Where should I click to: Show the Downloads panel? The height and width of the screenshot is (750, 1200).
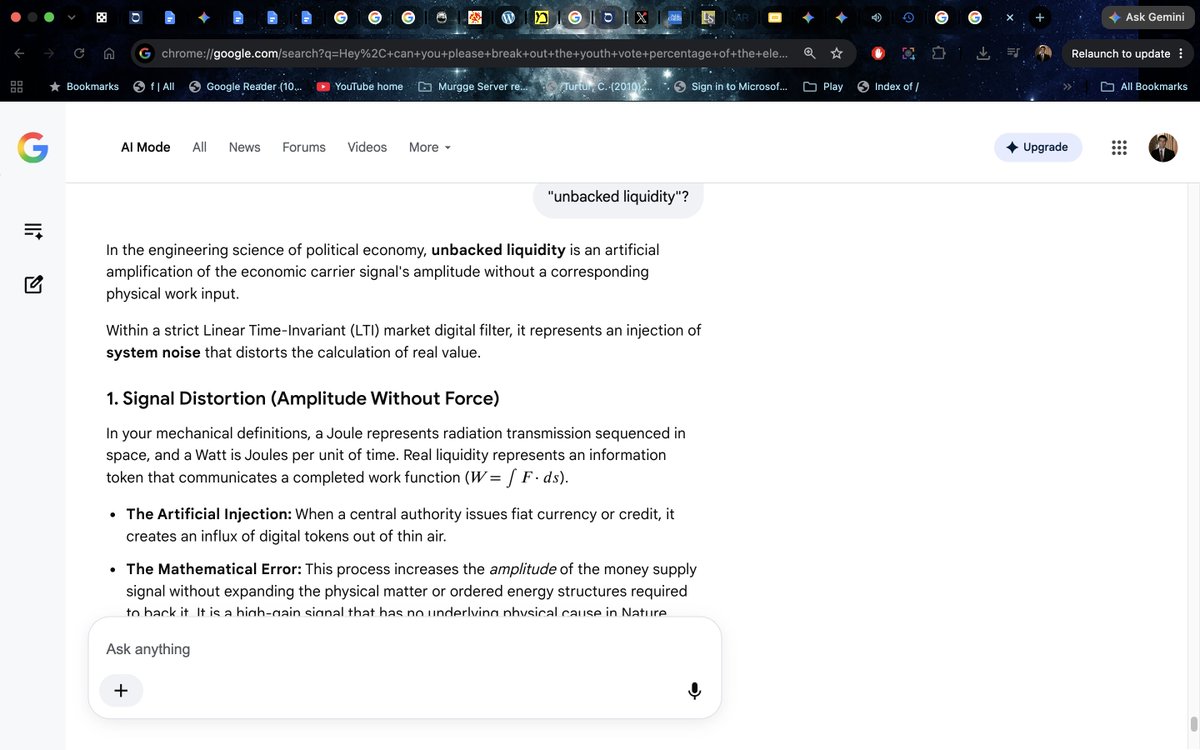(x=983, y=53)
